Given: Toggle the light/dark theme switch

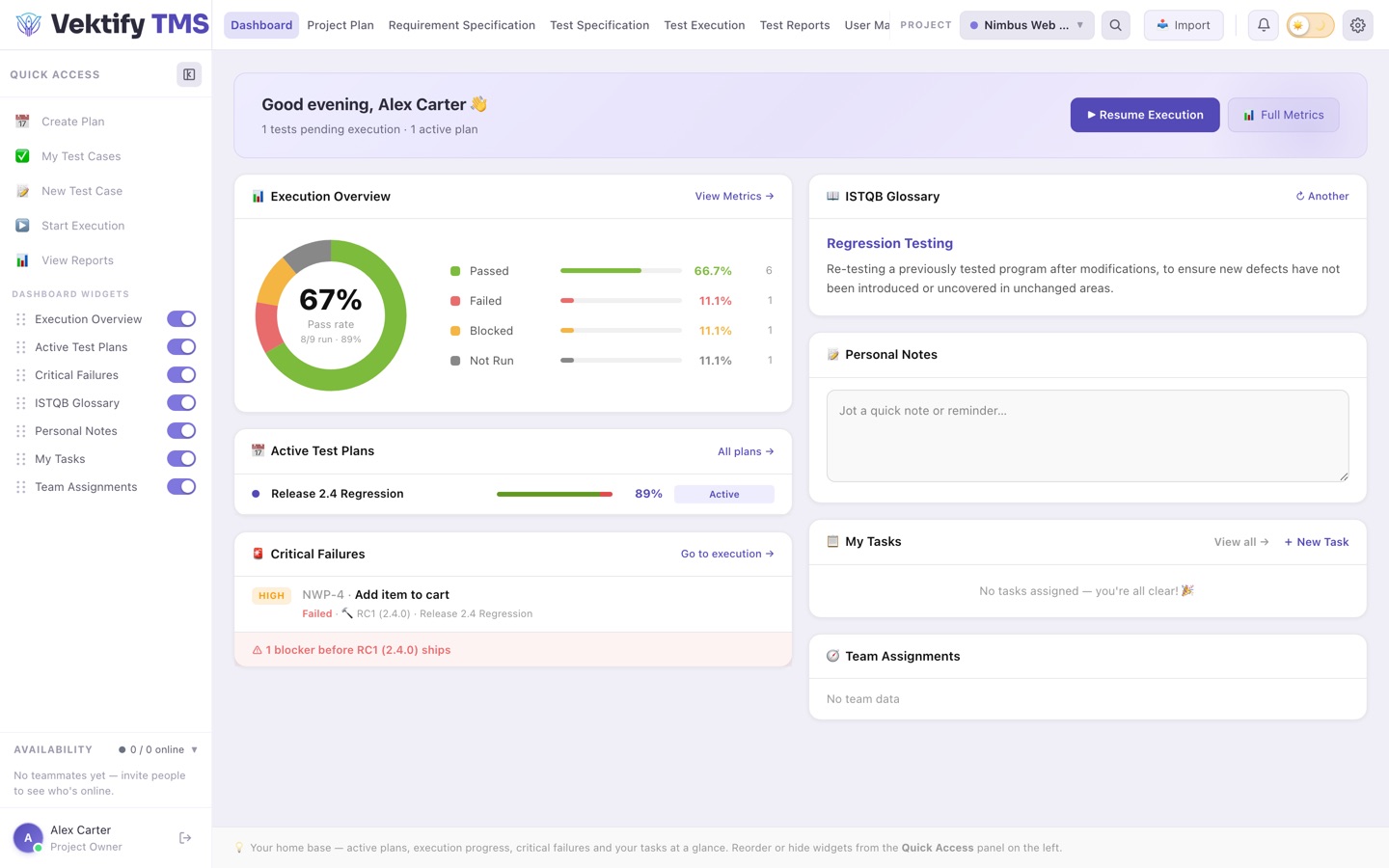Looking at the screenshot, I should coord(1310,25).
